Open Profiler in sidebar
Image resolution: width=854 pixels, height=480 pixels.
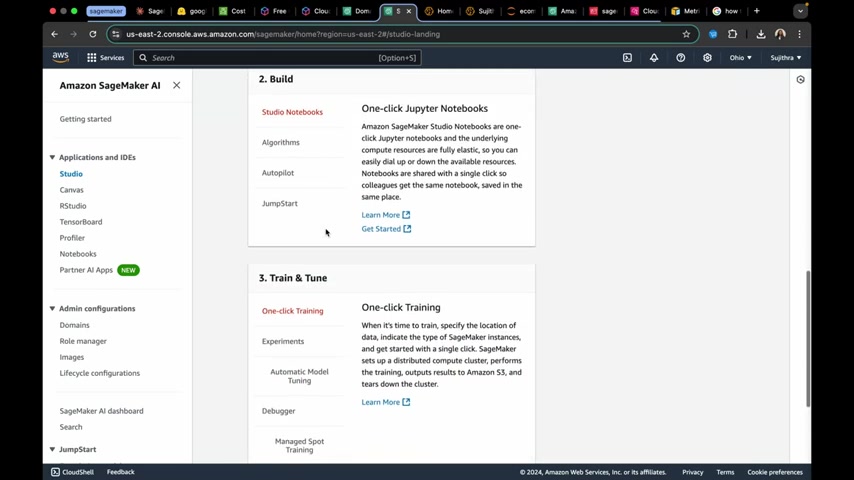72,238
